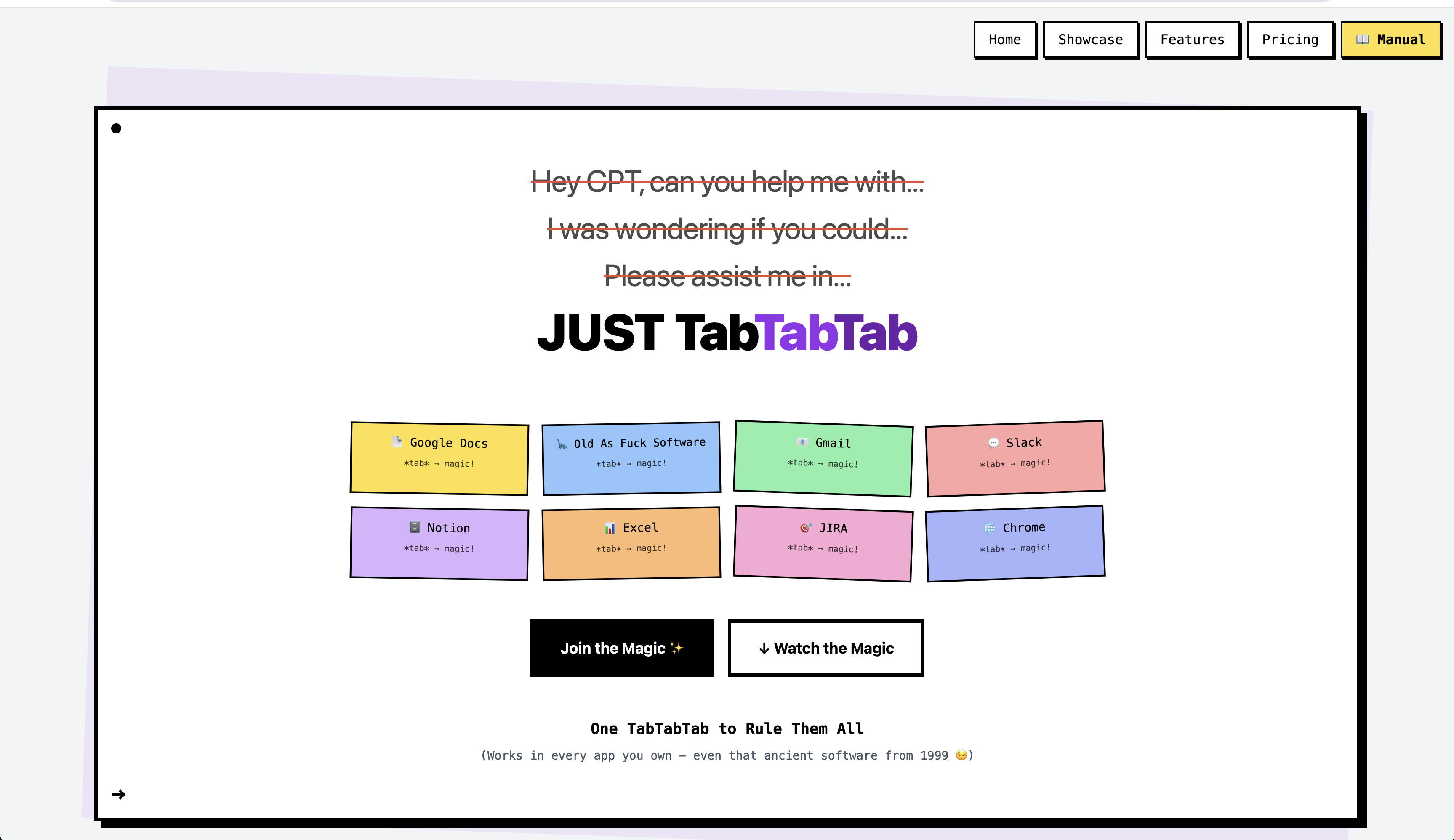This screenshot has height=840, width=1454.
Task: Click the Gmail envelope icon
Action: [x=803, y=442]
